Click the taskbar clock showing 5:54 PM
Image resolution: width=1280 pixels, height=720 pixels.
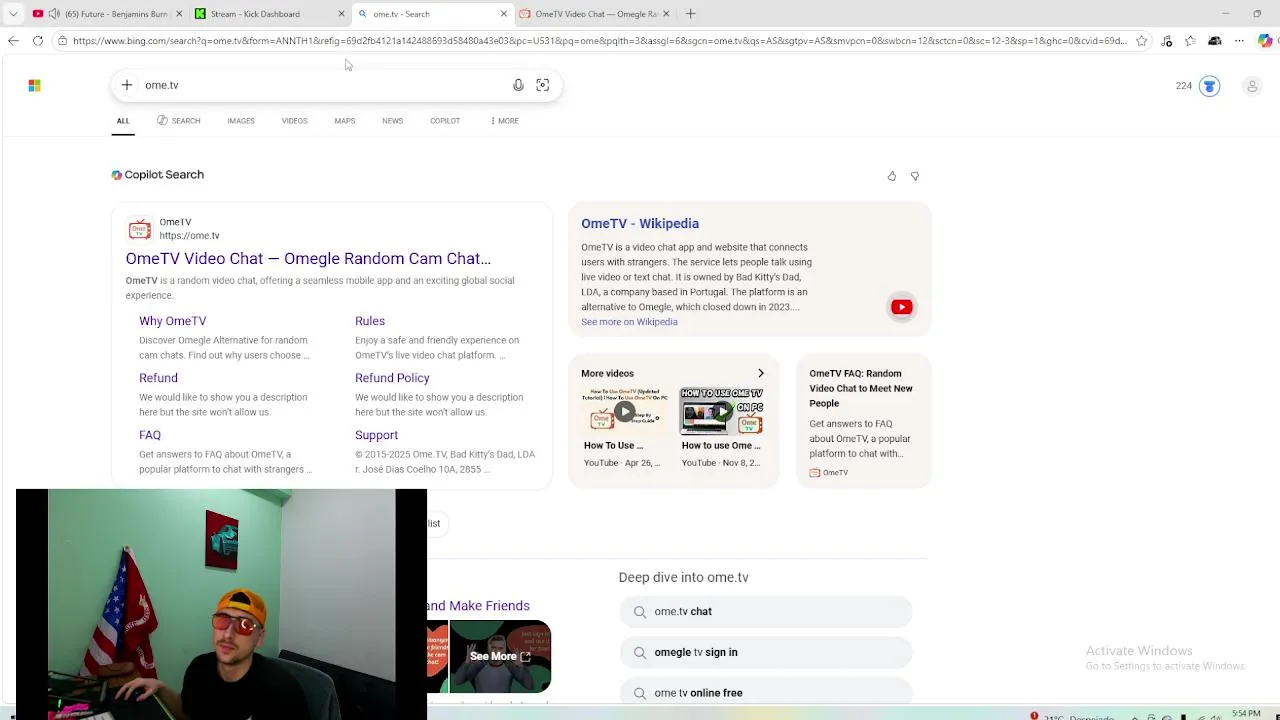point(1246,714)
